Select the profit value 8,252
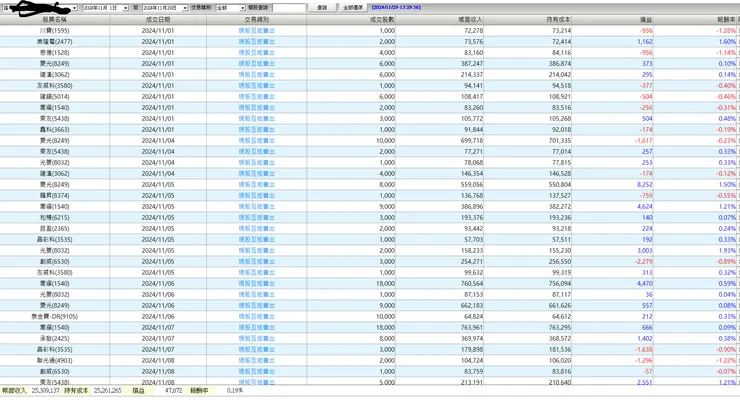Image resolution: width=740 pixels, height=400 pixels. click(x=645, y=184)
